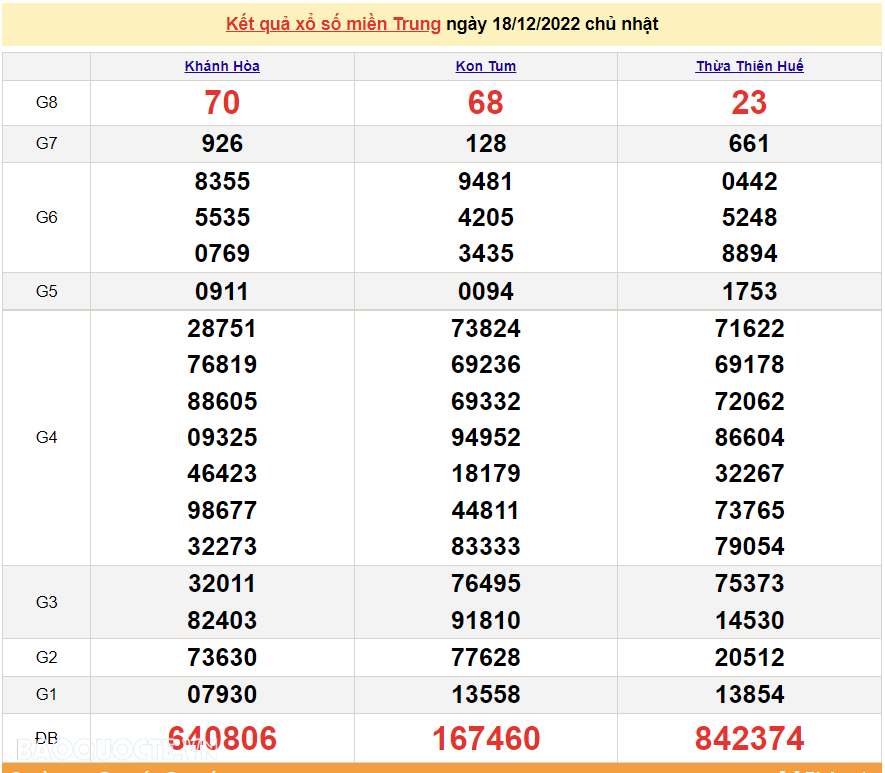Select the G7 number 926

[x=222, y=144]
